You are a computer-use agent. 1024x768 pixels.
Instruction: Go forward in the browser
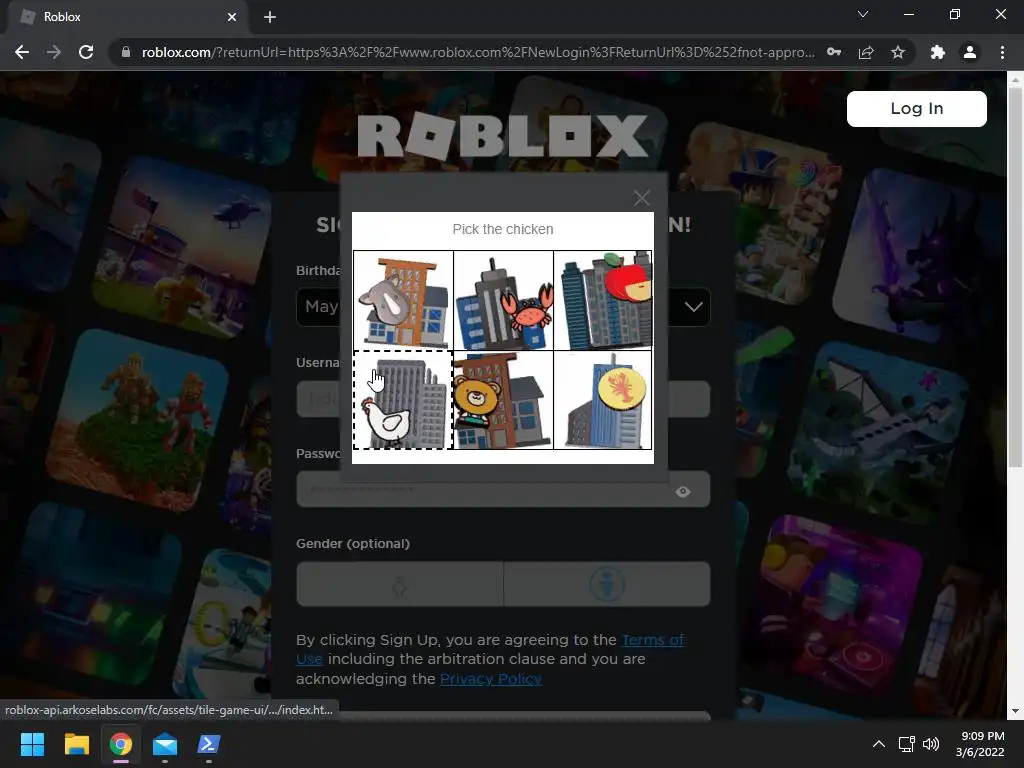point(54,52)
